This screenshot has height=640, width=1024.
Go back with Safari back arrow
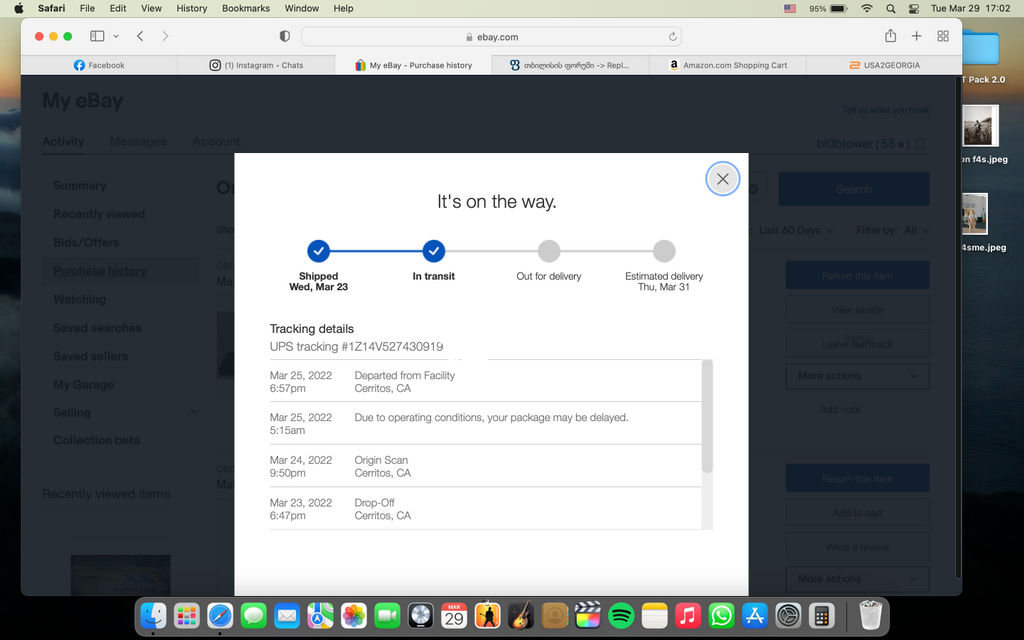pos(140,36)
